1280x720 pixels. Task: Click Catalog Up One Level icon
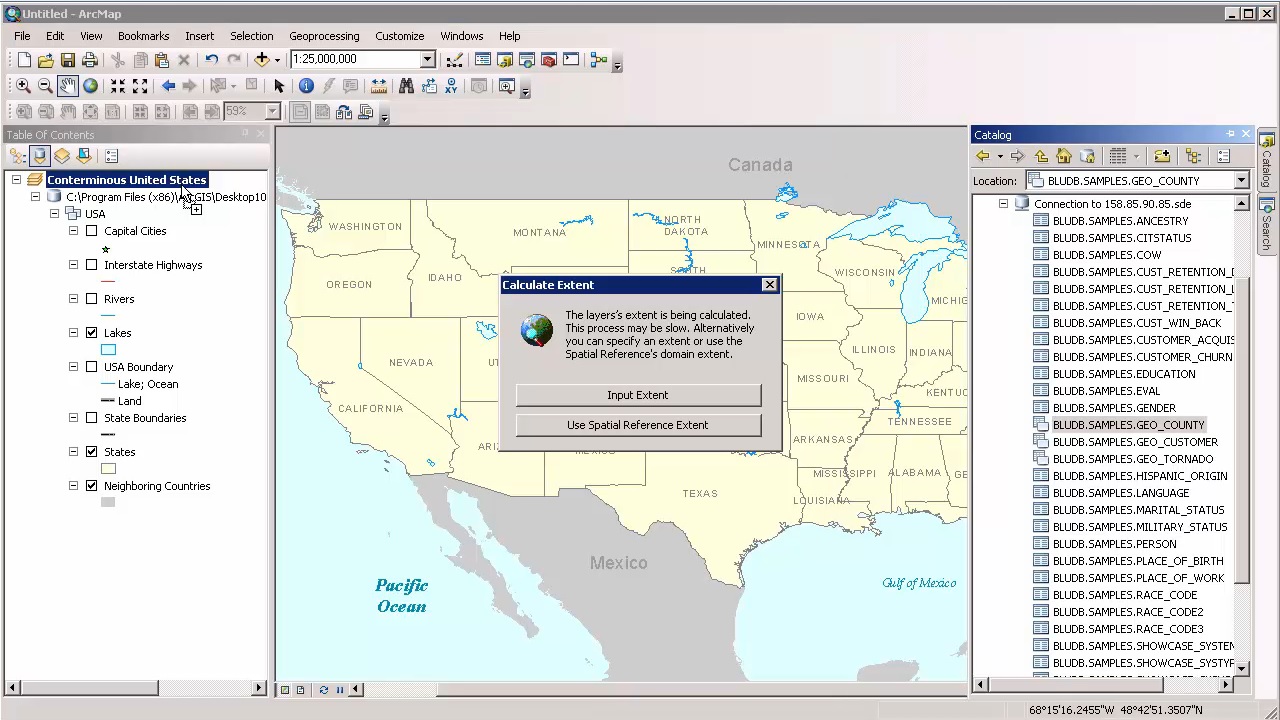[x=1041, y=156]
